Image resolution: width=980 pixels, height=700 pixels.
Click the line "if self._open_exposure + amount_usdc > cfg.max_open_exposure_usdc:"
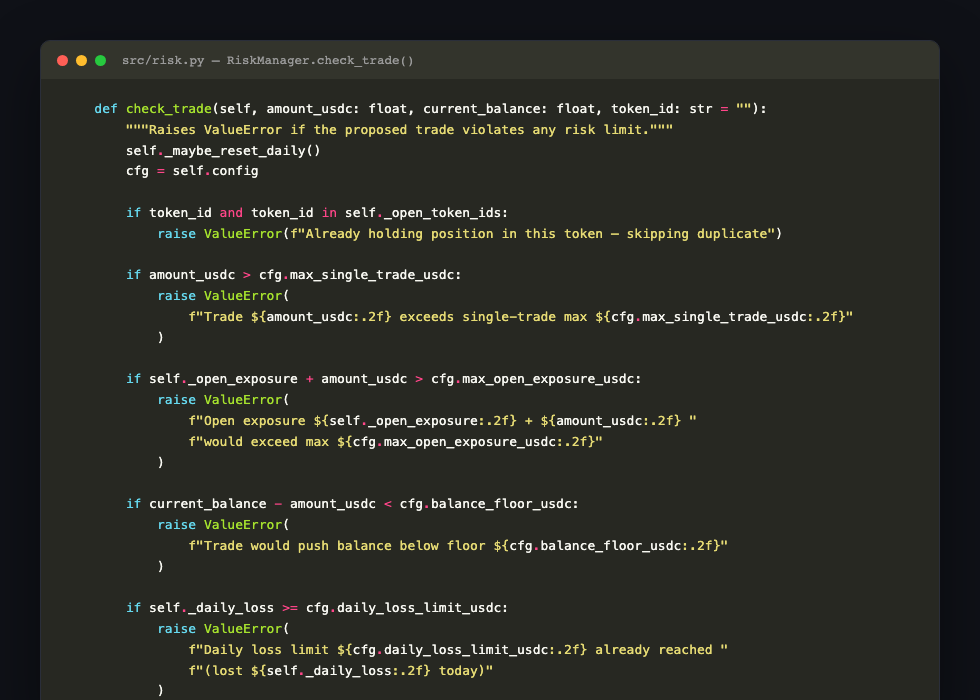[384, 379]
